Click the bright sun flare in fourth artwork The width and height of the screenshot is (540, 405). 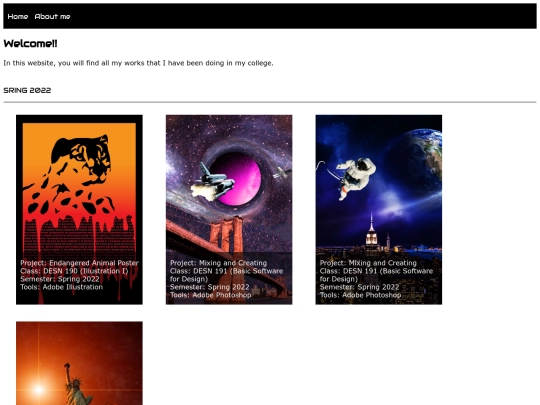click(39, 390)
